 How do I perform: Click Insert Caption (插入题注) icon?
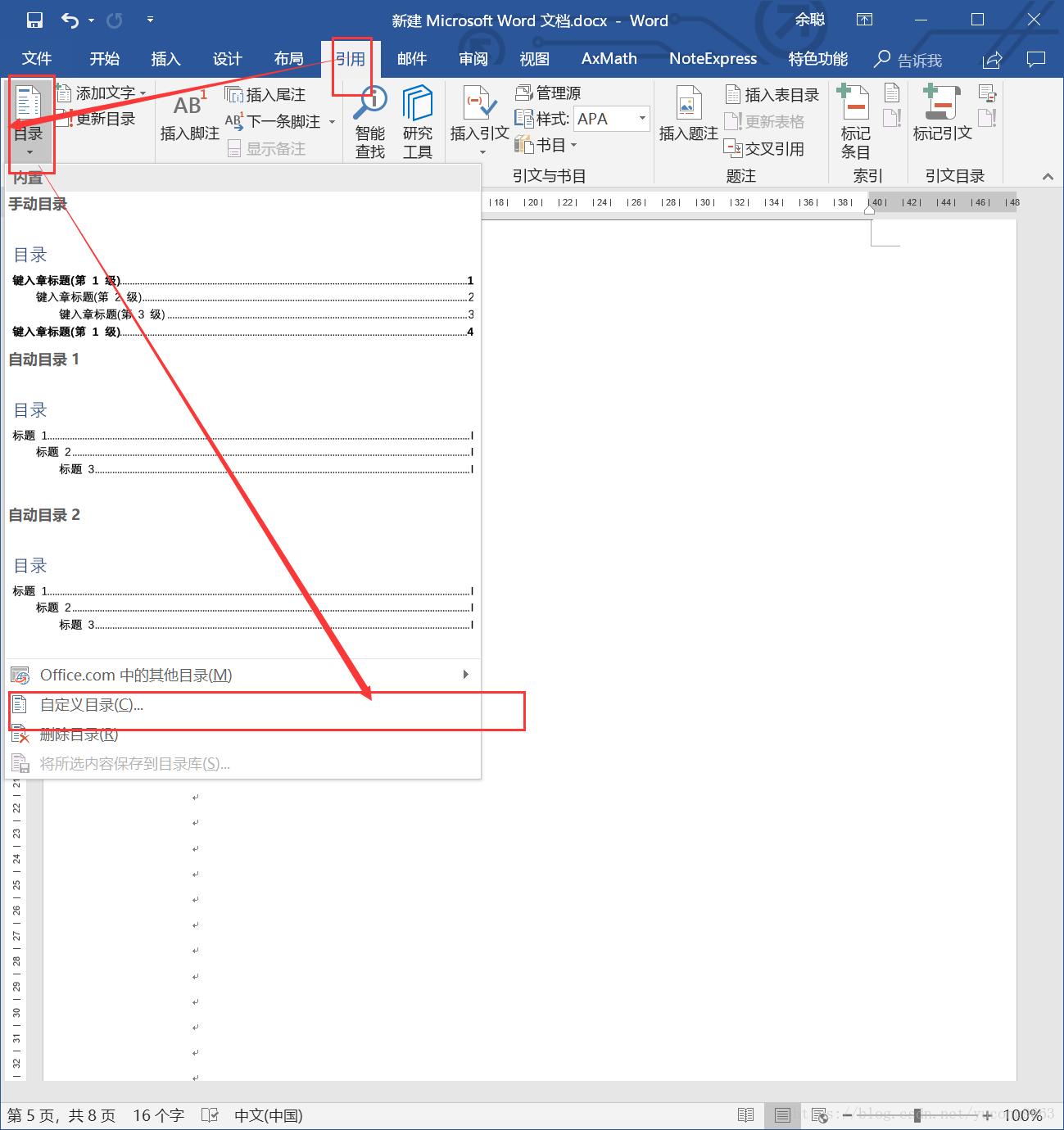tap(688, 115)
